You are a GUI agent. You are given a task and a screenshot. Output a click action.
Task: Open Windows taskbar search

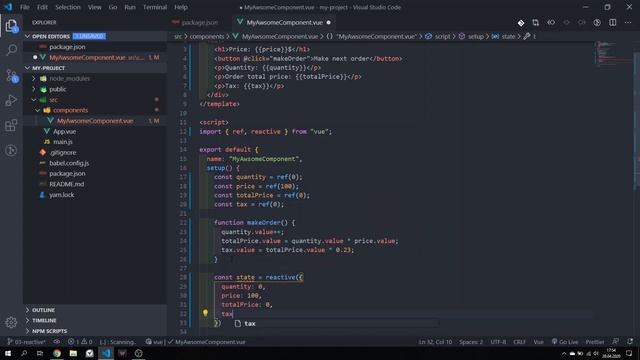coord(24,353)
